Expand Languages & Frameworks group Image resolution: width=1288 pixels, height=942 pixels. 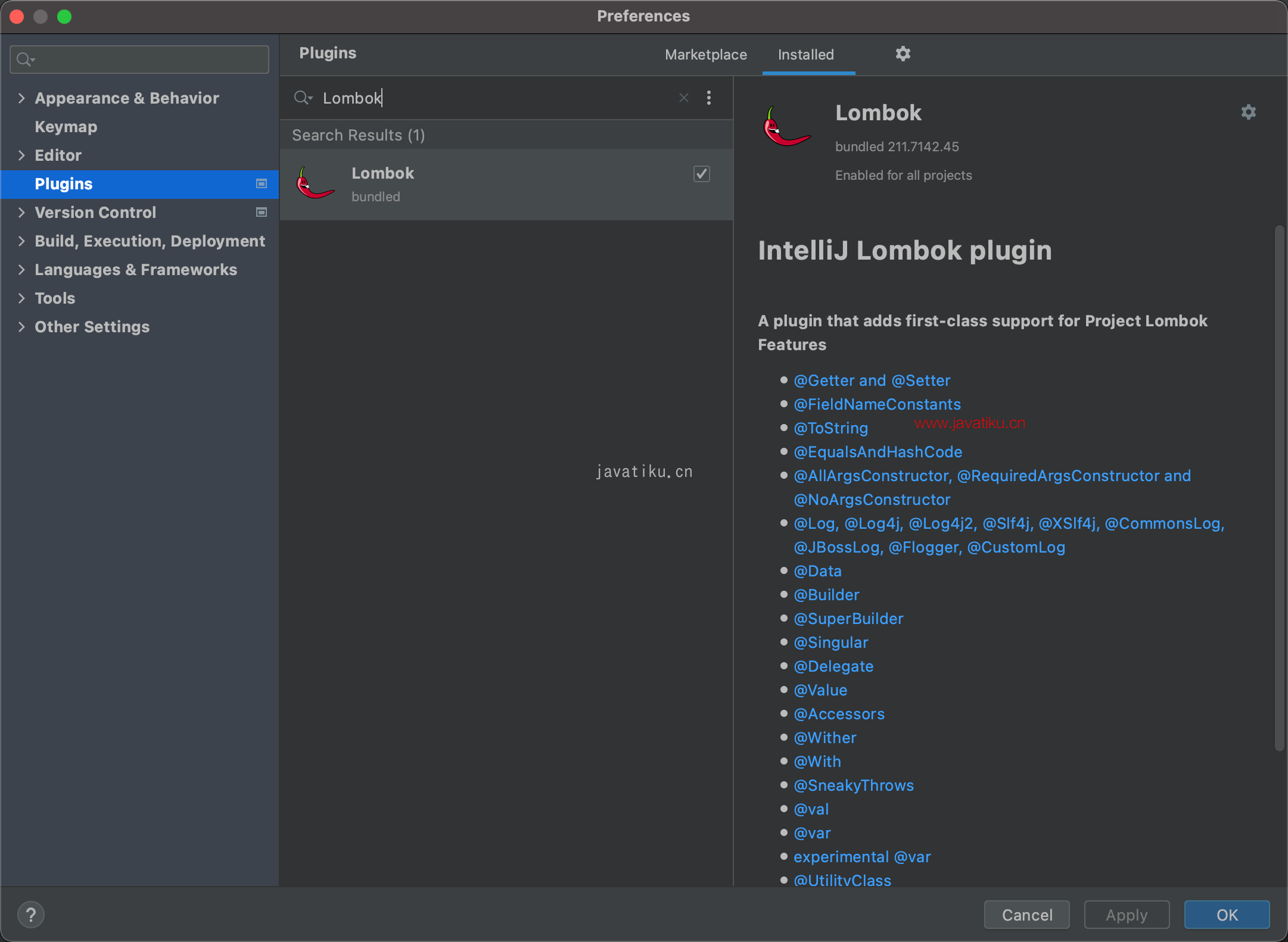pos(22,270)
